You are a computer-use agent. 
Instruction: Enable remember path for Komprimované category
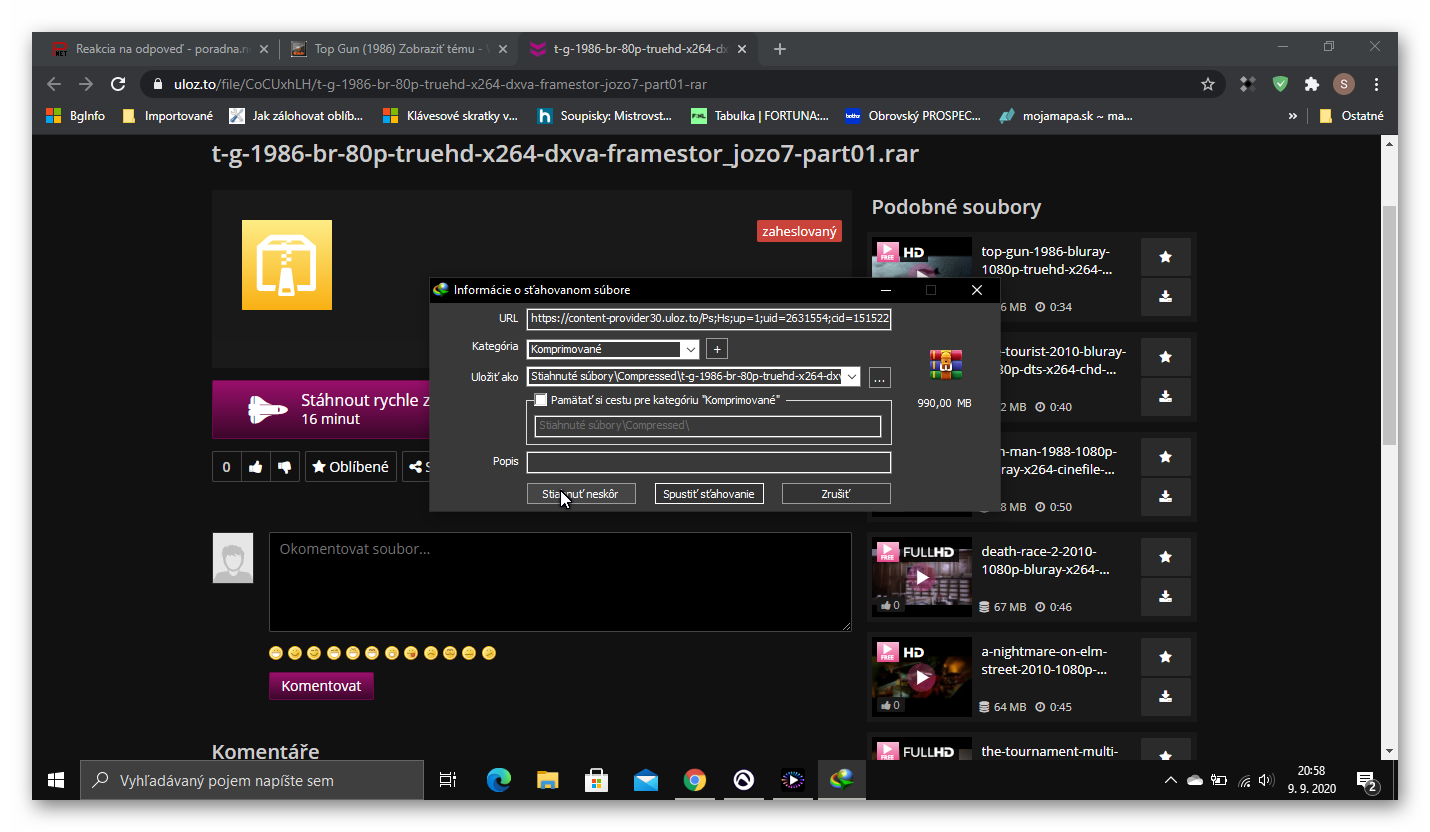coord(541,400)
